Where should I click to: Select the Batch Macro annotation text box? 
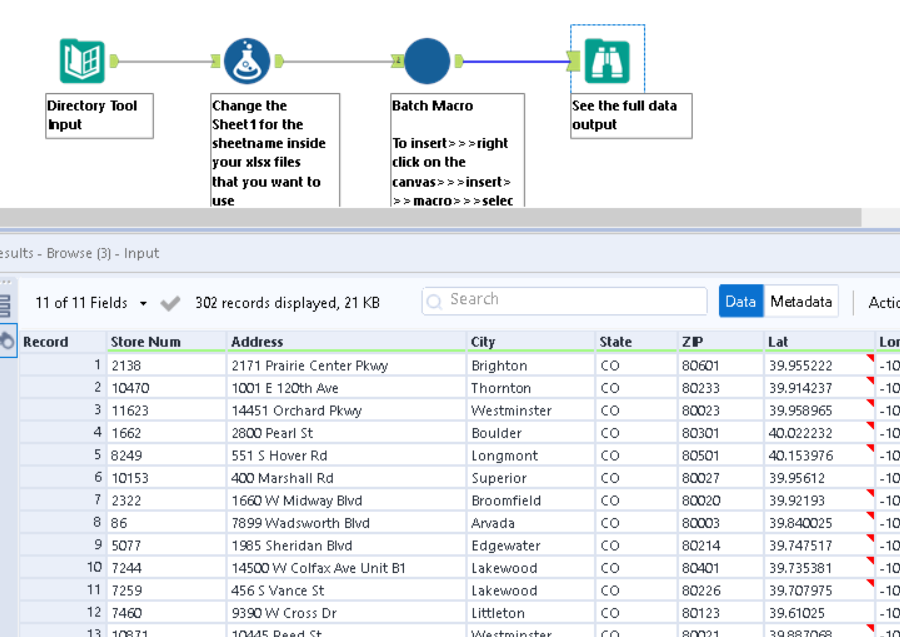coord(457,150)
